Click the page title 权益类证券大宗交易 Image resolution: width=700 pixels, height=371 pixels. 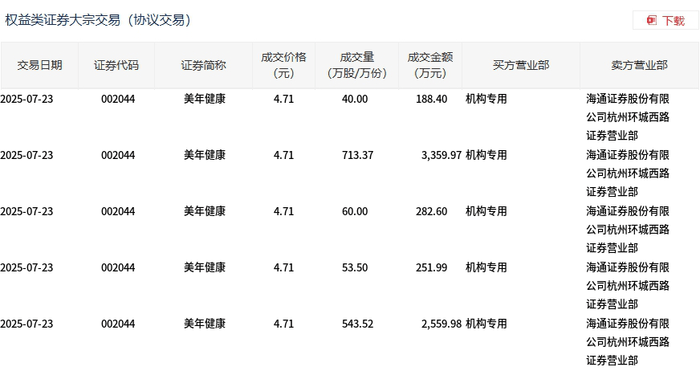62,21
